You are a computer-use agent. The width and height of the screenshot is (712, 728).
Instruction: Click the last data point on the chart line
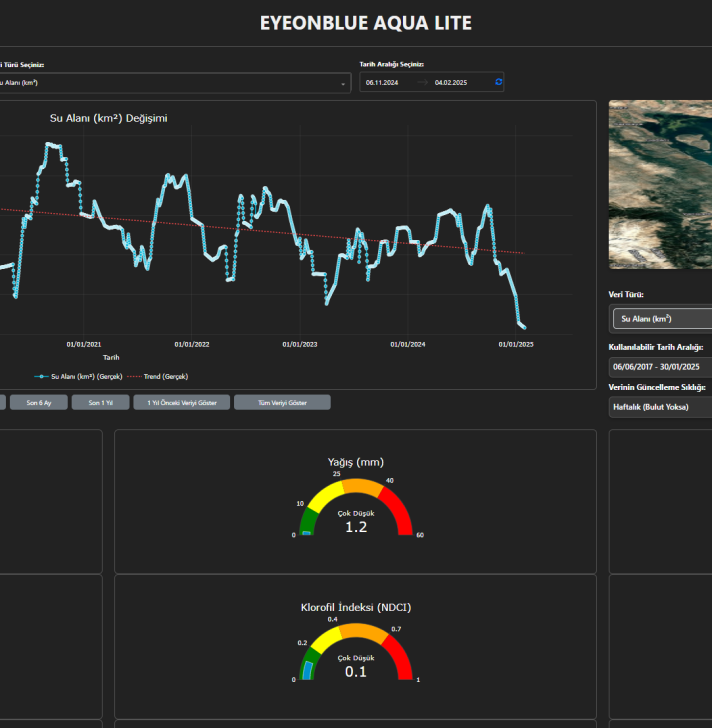coord(525,328)
